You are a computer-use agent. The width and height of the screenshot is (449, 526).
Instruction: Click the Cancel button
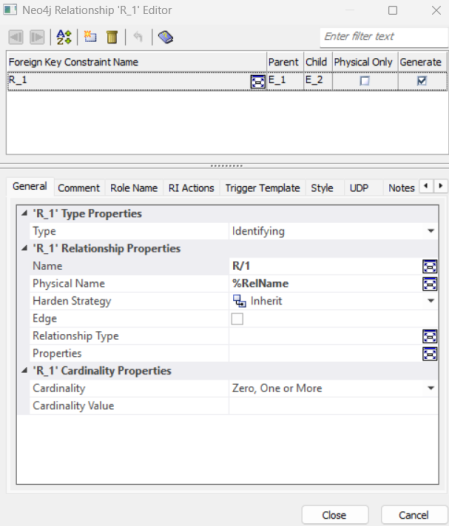click(413, 515)
